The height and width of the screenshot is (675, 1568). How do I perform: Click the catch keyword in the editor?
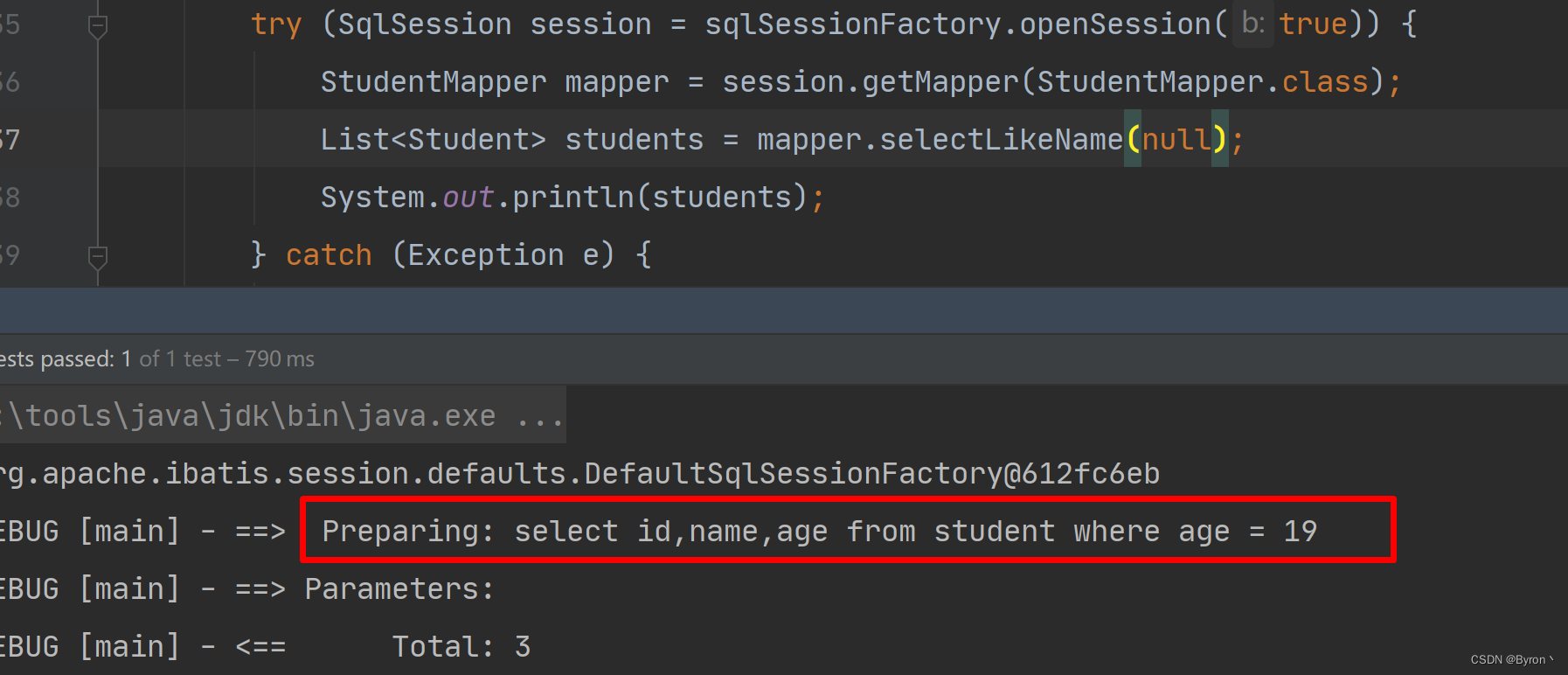coord(329,254)
